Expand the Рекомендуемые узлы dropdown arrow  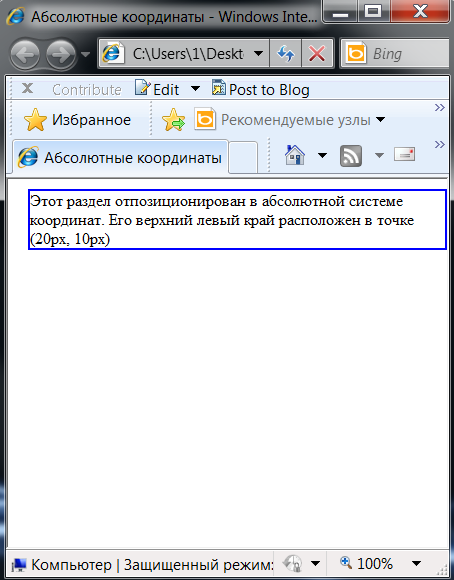380,120
